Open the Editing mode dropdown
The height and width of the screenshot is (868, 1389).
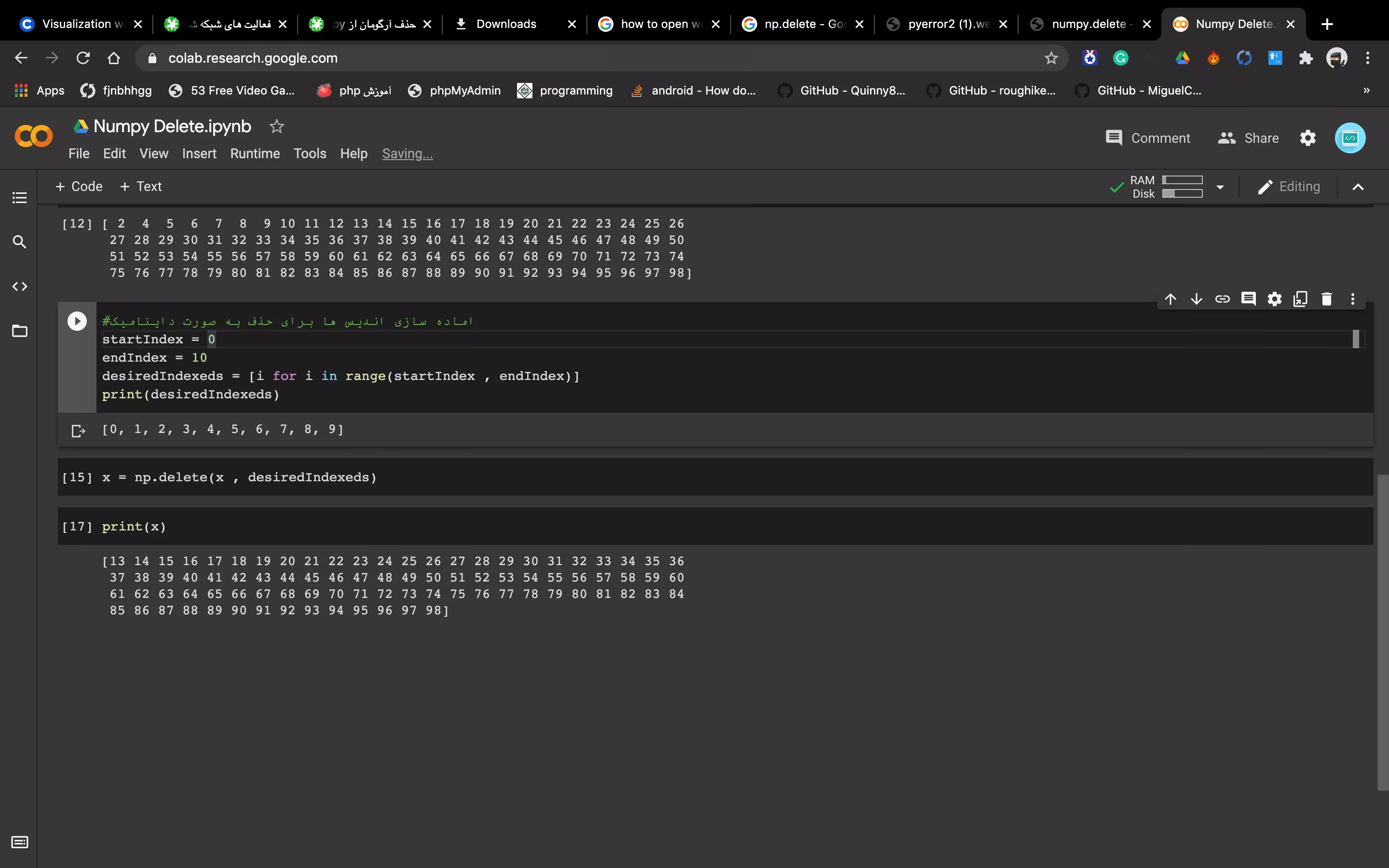(1289, 187)
